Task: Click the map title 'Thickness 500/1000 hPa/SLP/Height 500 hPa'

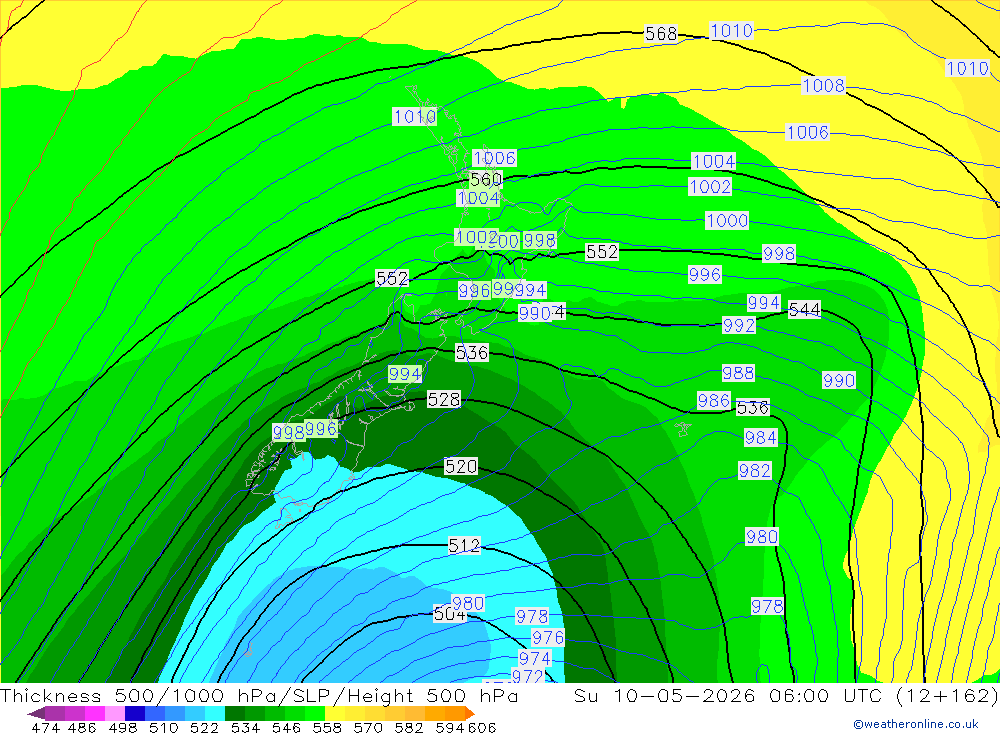Action: click(259, 695)
